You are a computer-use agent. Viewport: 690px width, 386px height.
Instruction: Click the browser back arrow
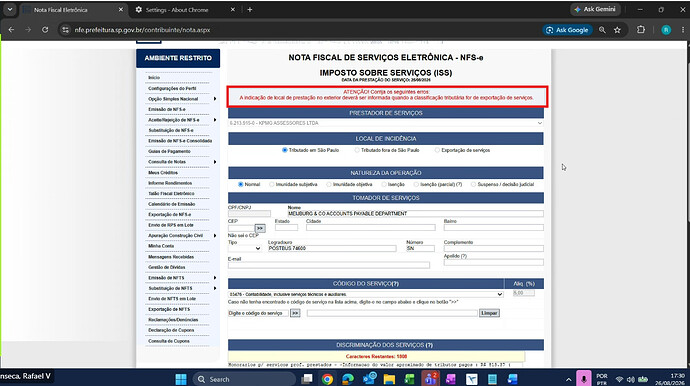(x=11, y=30)
